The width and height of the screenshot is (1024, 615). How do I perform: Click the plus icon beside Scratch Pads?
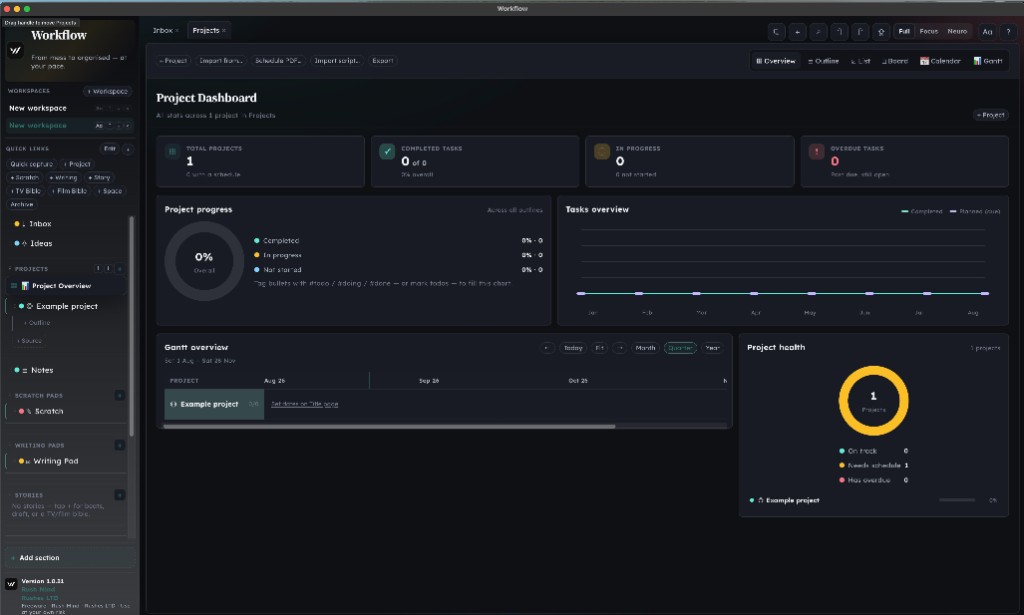click(120, 395)
